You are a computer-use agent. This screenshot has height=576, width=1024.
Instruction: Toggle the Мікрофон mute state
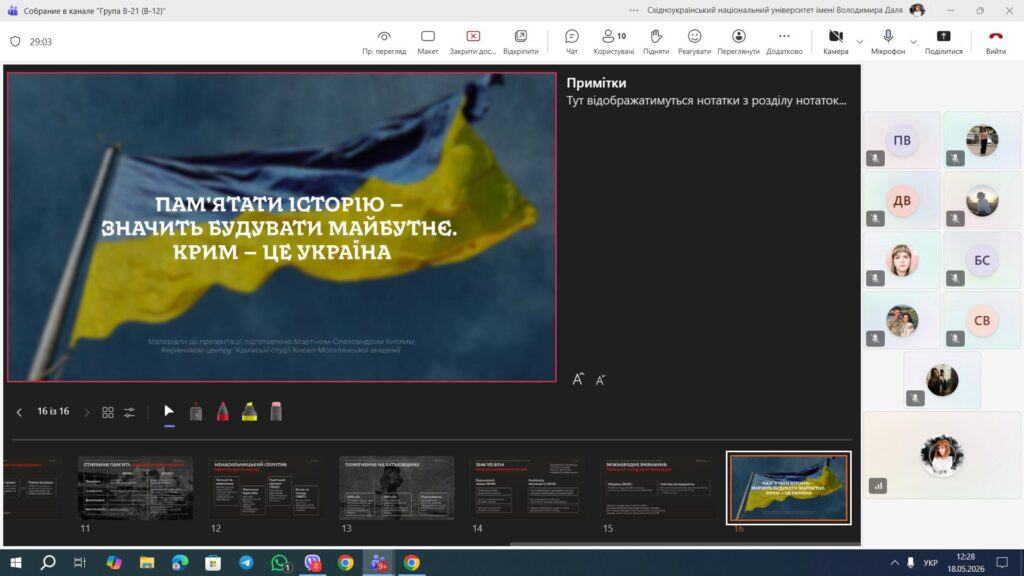tap(888, 42)
